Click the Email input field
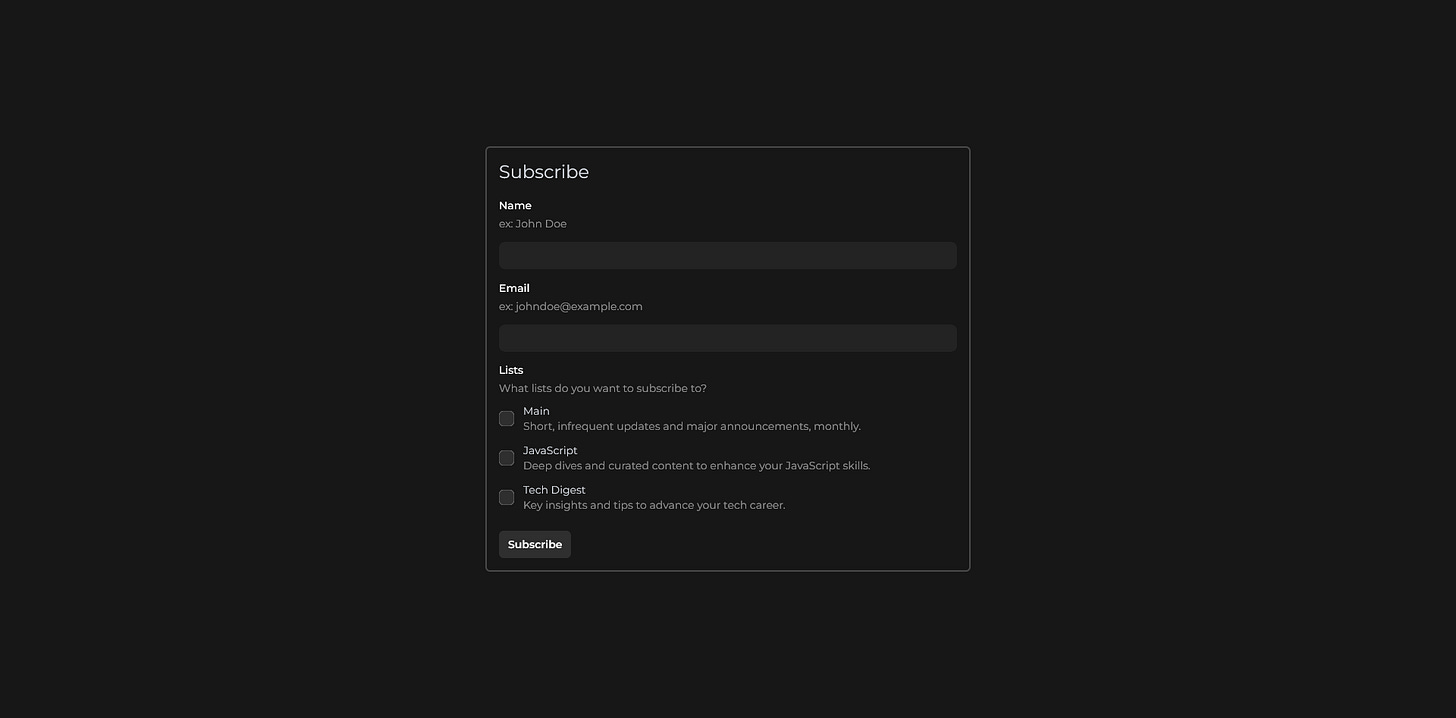 coord(727,338)
